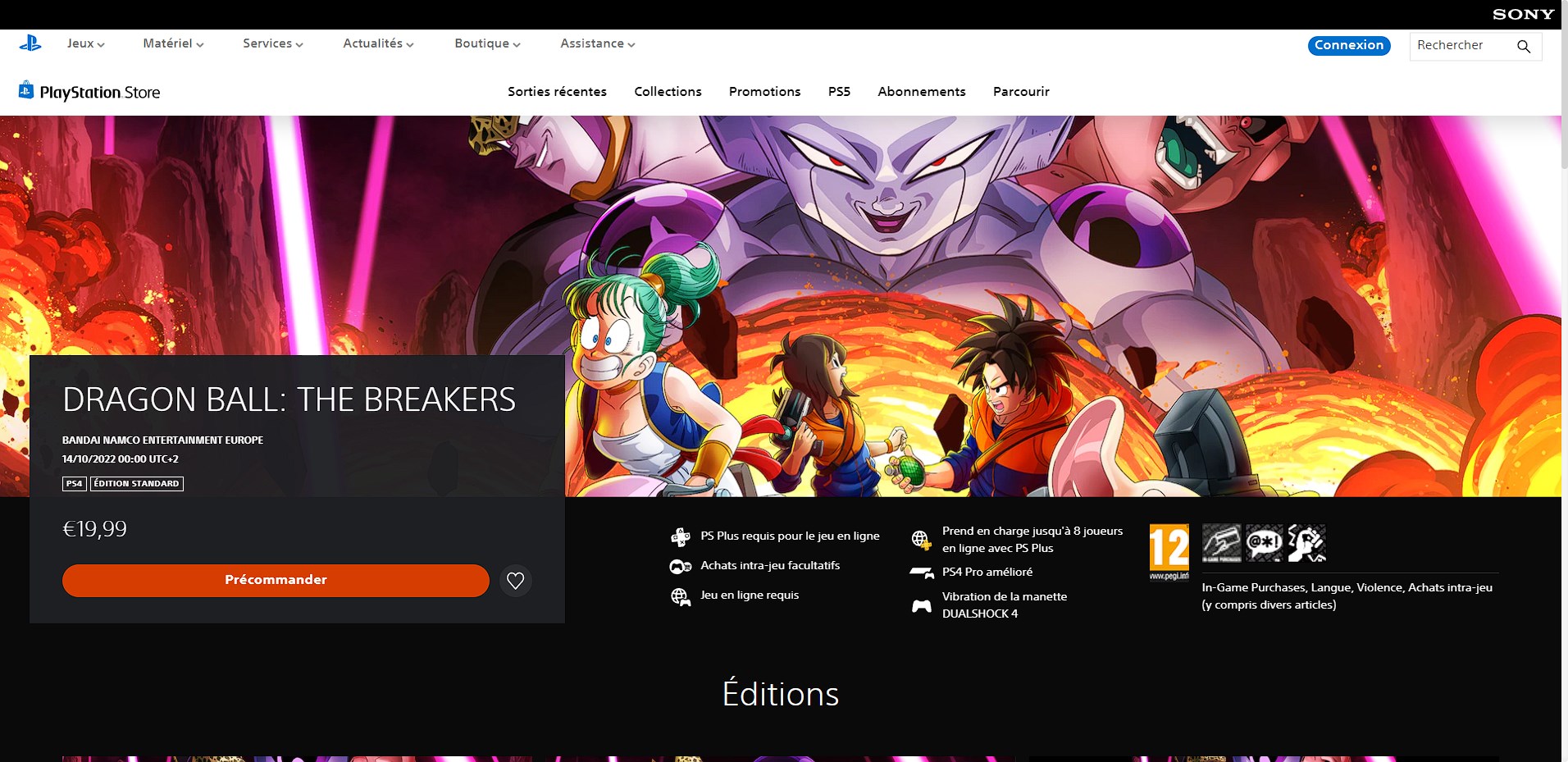Image resolution: width=1568 pixels, height=762 pixels.
Task: Expand the Matériel dropdown menu
Action: pos(173,43)
